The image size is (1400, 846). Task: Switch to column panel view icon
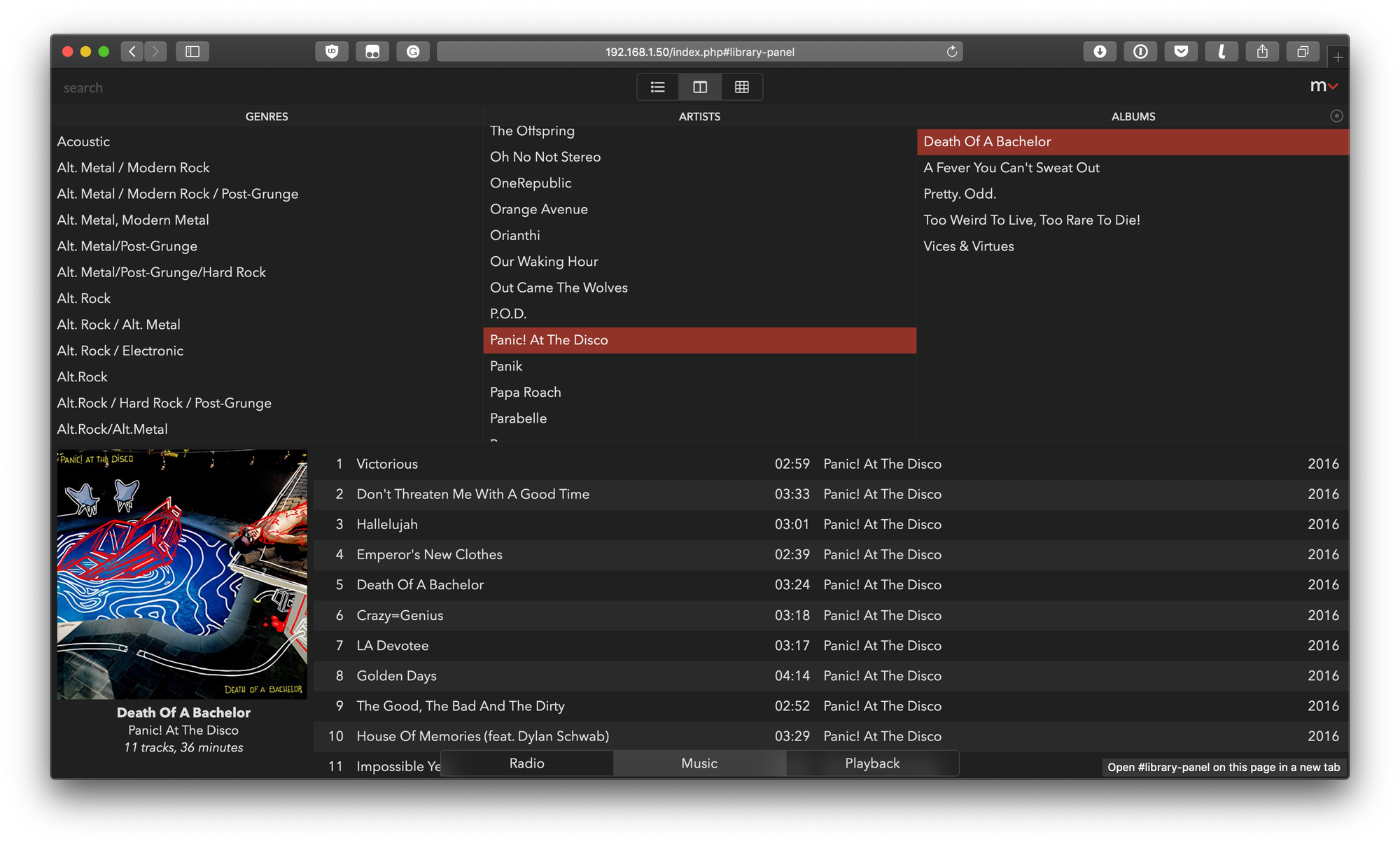point(700,87)
